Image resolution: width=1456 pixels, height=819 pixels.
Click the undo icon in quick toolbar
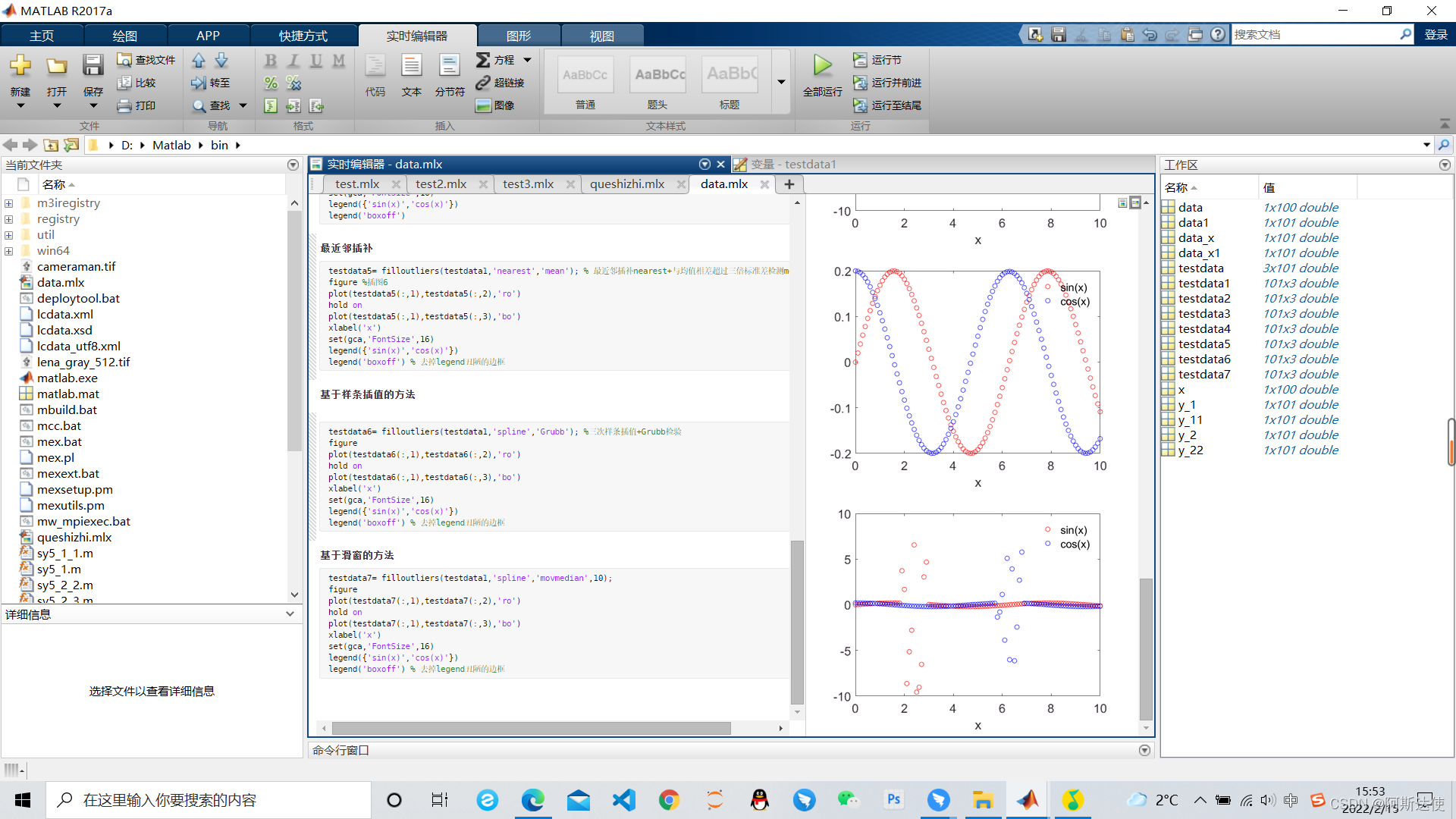[1150, 34]
